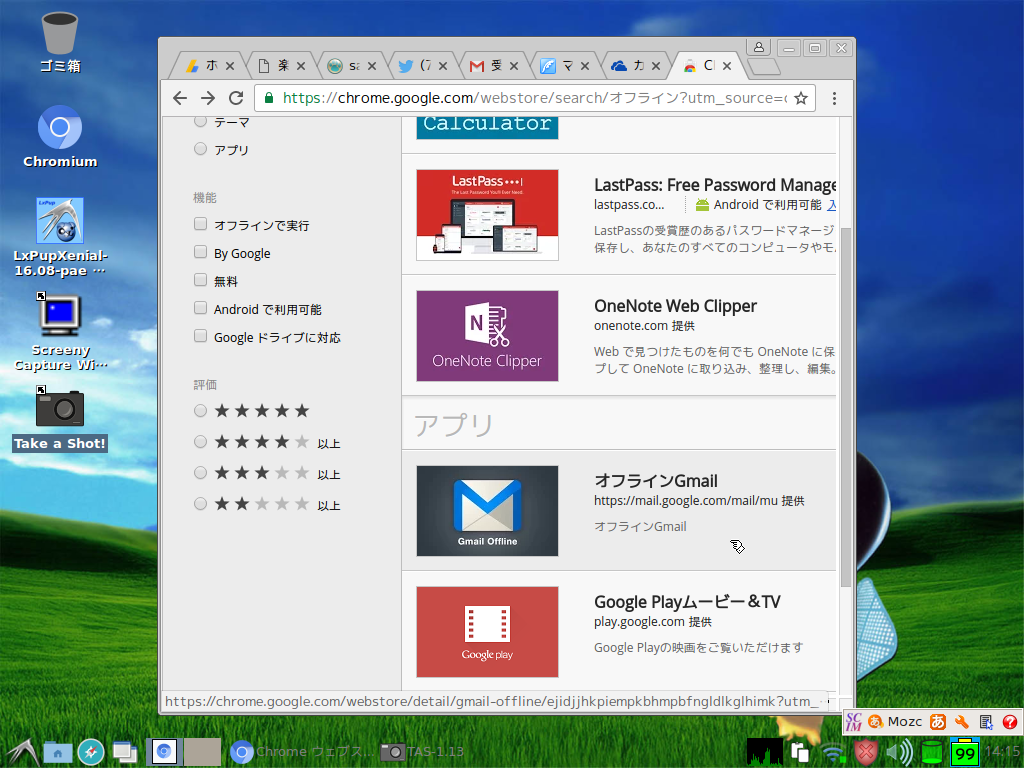Open the オフラインGmail app title

point(656,481)
